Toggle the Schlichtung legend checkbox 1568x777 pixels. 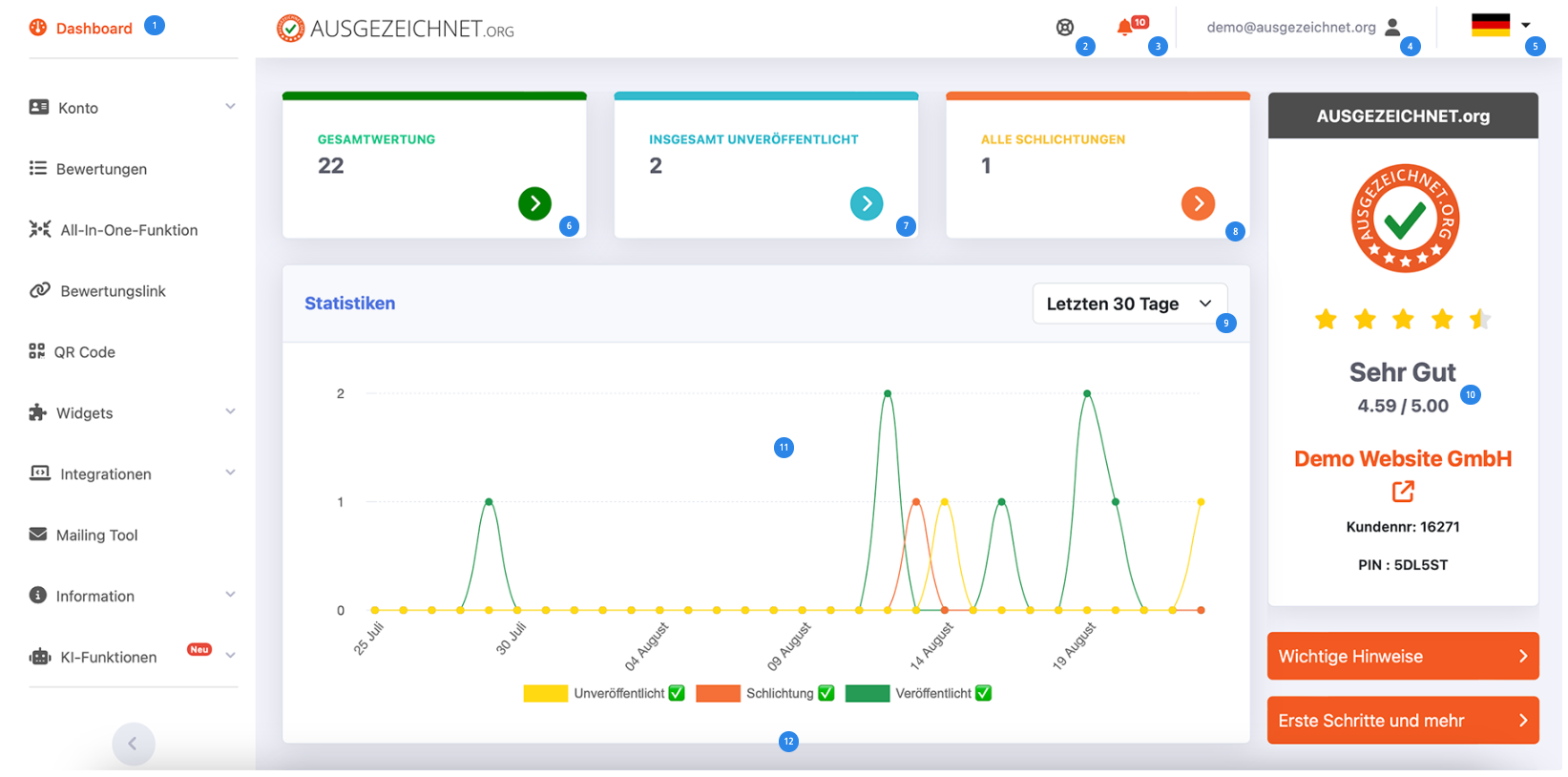826,693
